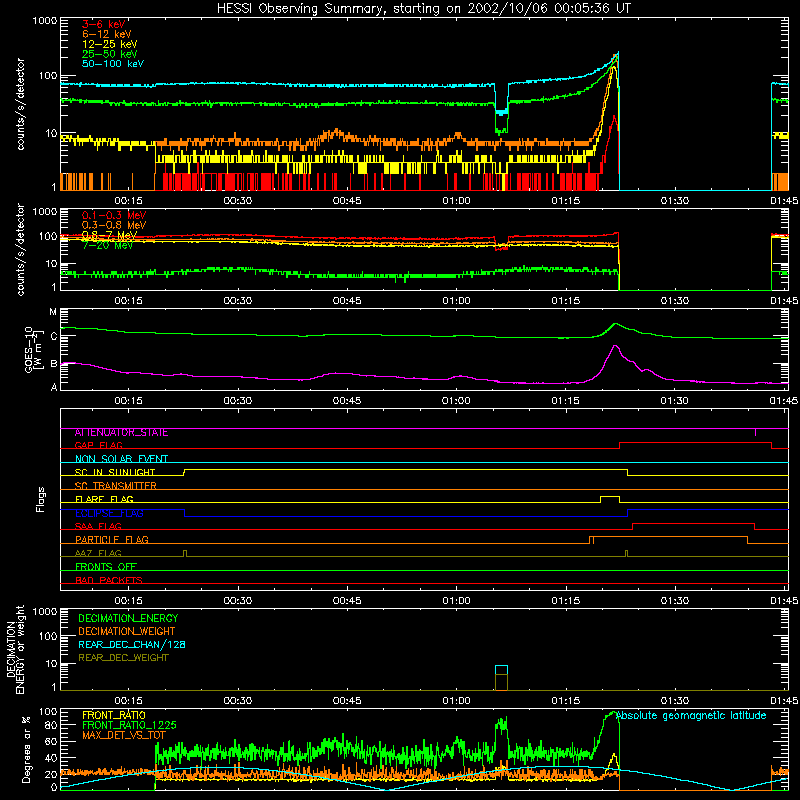Click the vertical Flags axis title
The image size is (800, 800).
click(x=40, y=499)
